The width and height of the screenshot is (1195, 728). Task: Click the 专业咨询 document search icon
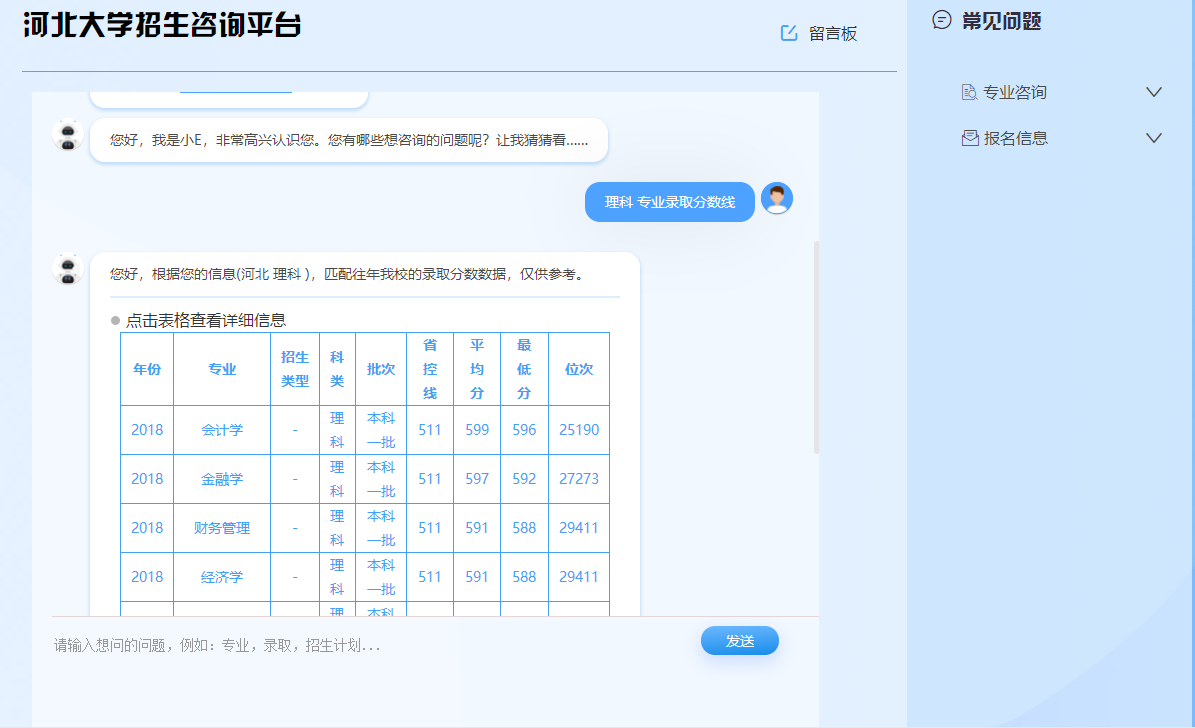[969, 92]
